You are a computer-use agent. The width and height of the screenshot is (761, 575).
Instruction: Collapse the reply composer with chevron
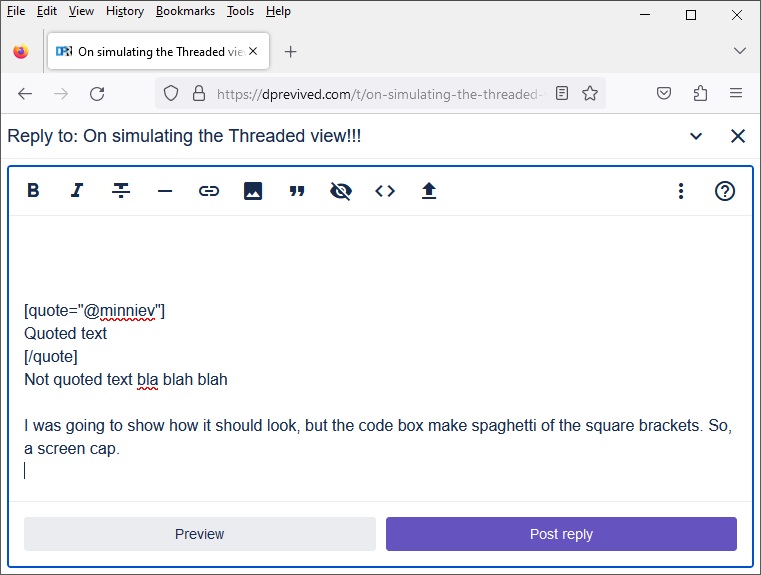pos(696,136)
